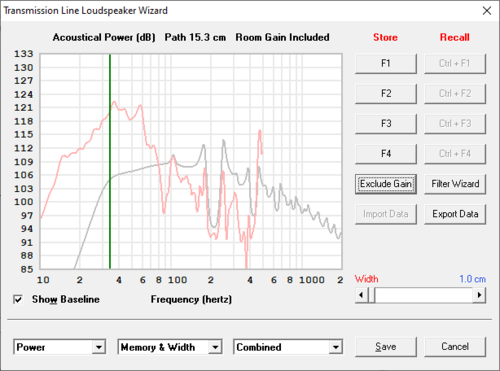The height and width of the screenshot is (371, 500).
Task: Store the current curve in F3
Action: [x=386, y=124]
